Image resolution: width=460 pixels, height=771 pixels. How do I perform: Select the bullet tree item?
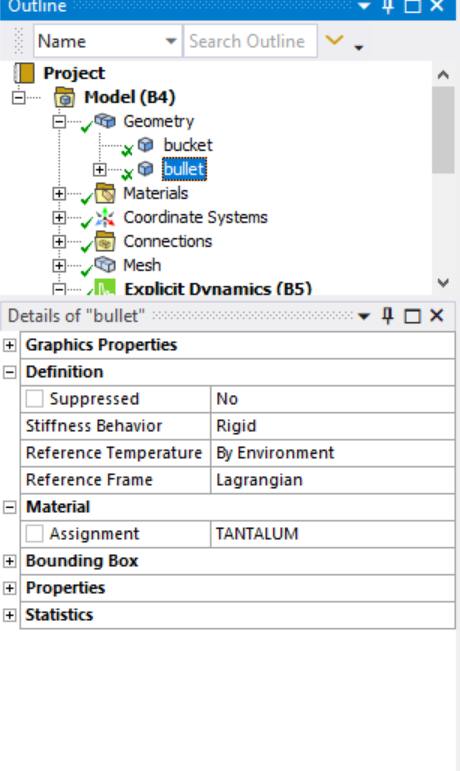tap(184, 169)
